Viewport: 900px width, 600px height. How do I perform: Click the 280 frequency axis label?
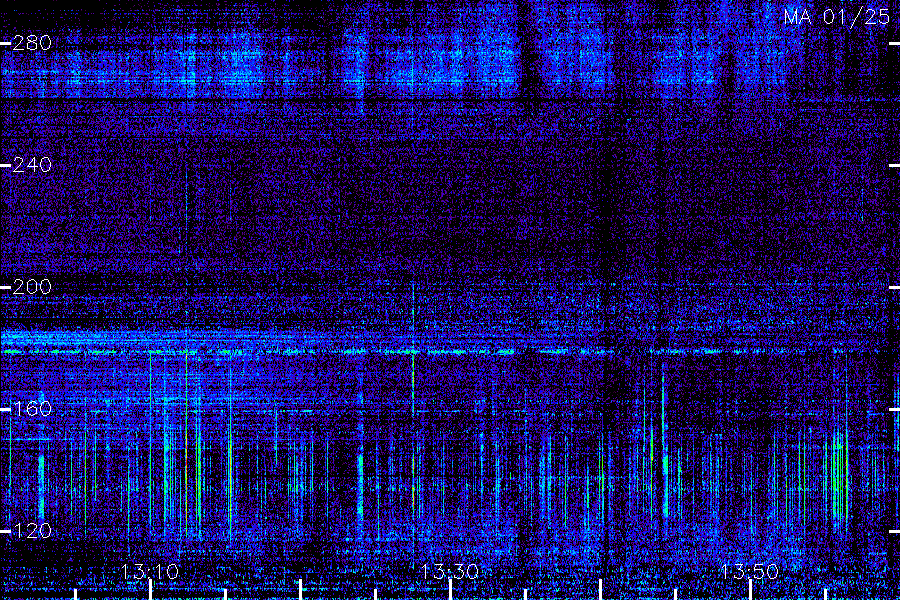[x=32, y=43]
